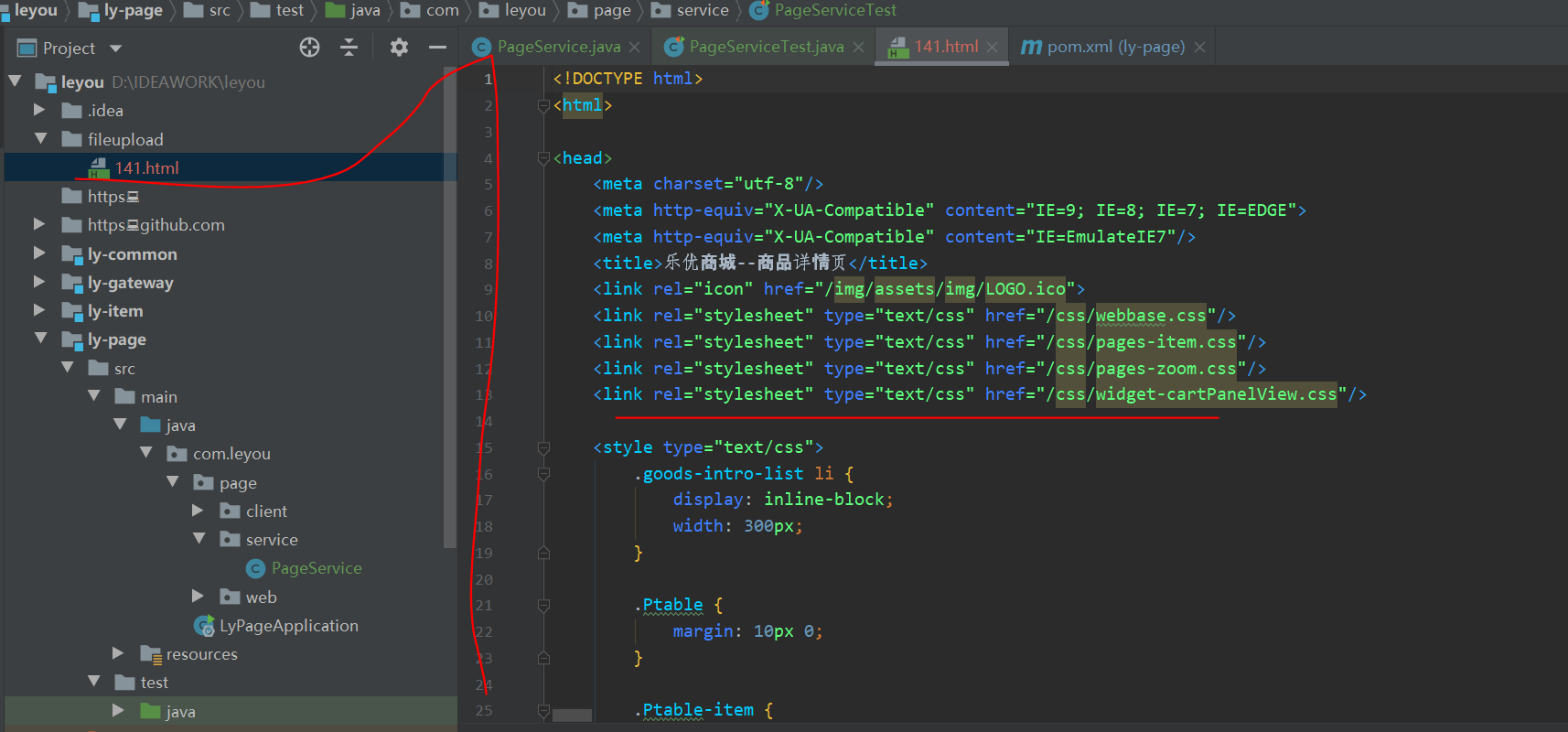Expand the ly-gateway module
This screenshot has width=1568, height=732.
tap(39, 282)
